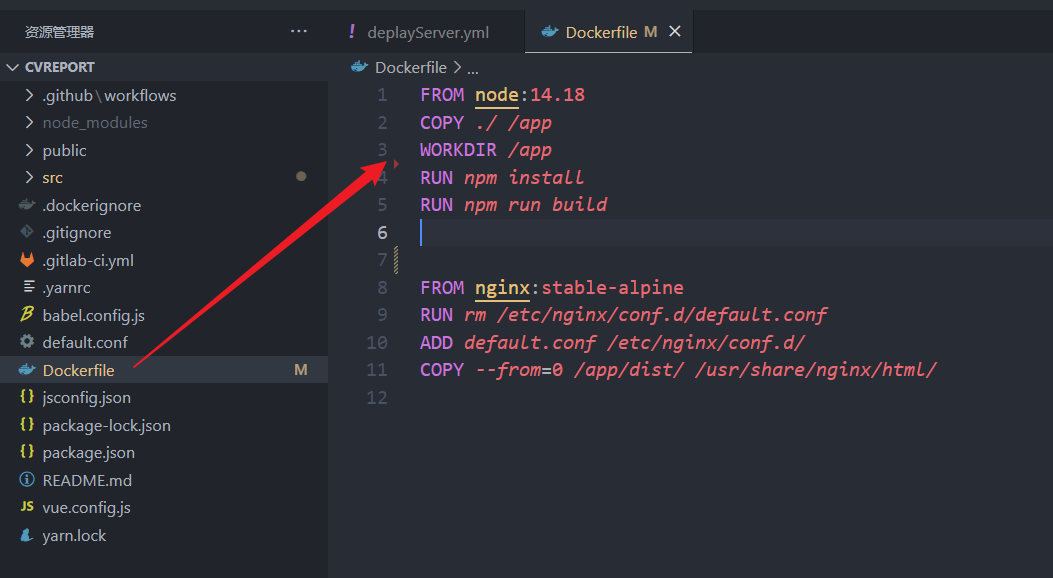1053x578 pixels.
Task: Click the Docker whale icon on the Dockerfile tab
Action: click(548, 31)
